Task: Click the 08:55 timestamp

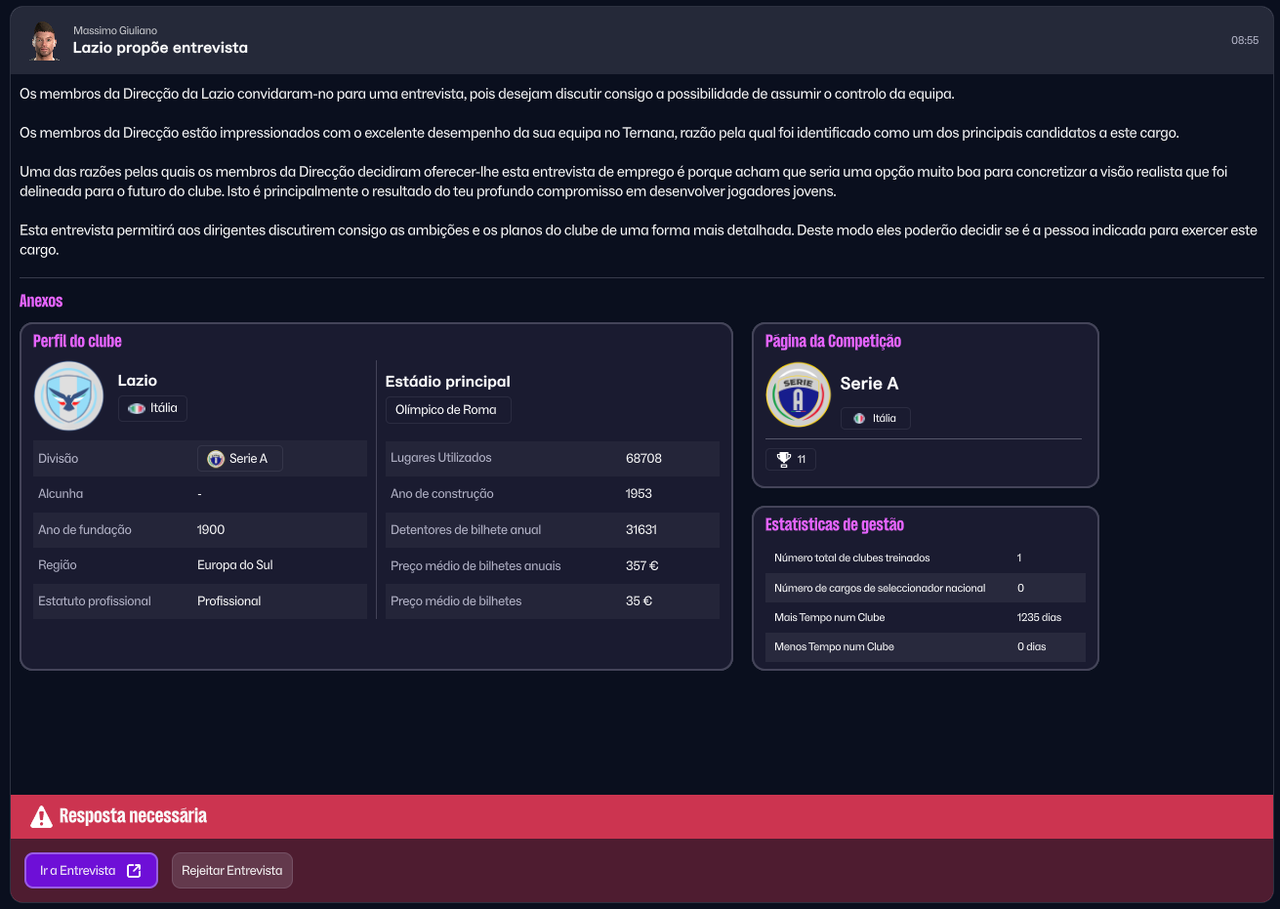Action: 1245,41
